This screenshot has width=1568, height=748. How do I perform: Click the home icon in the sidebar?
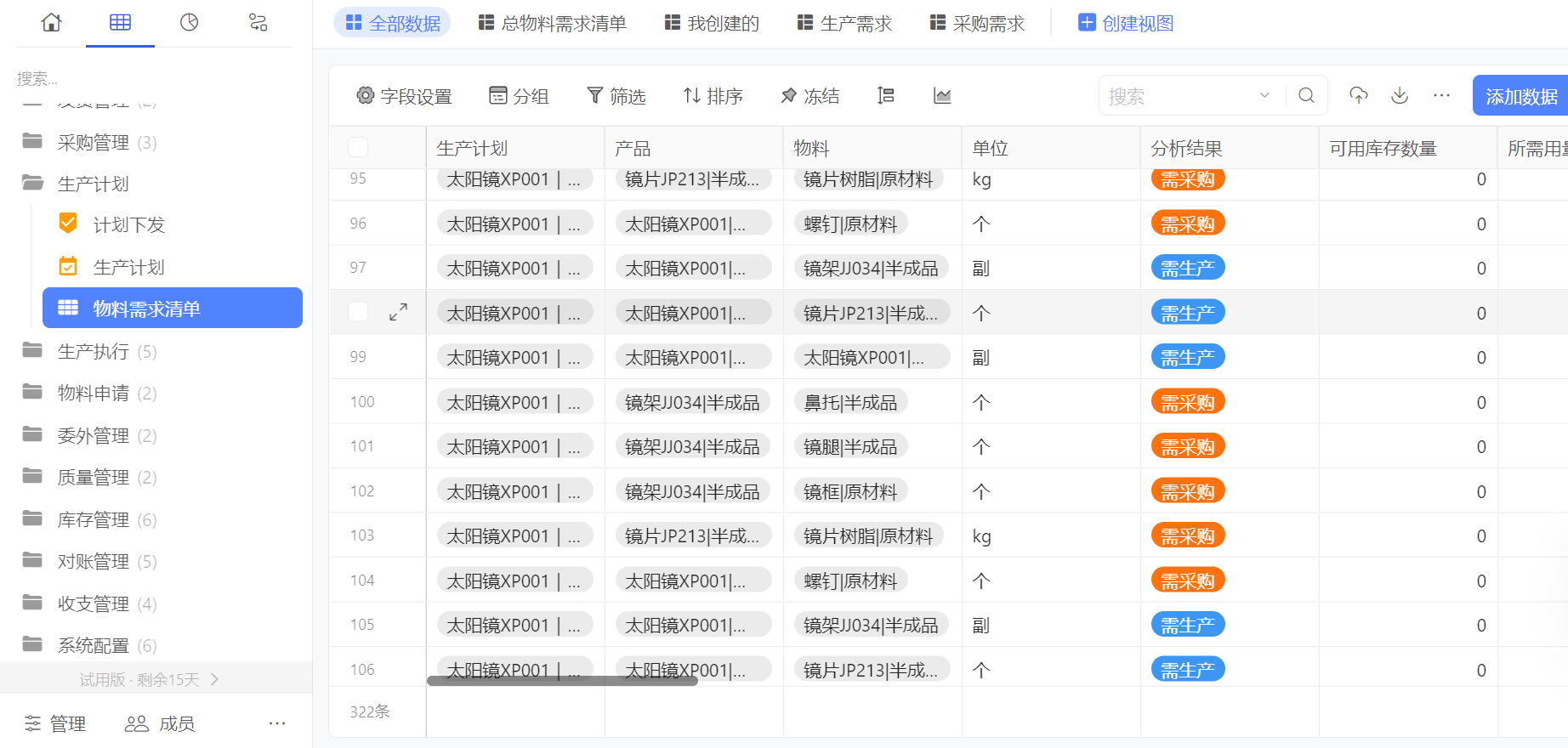(x=51, y=23)
